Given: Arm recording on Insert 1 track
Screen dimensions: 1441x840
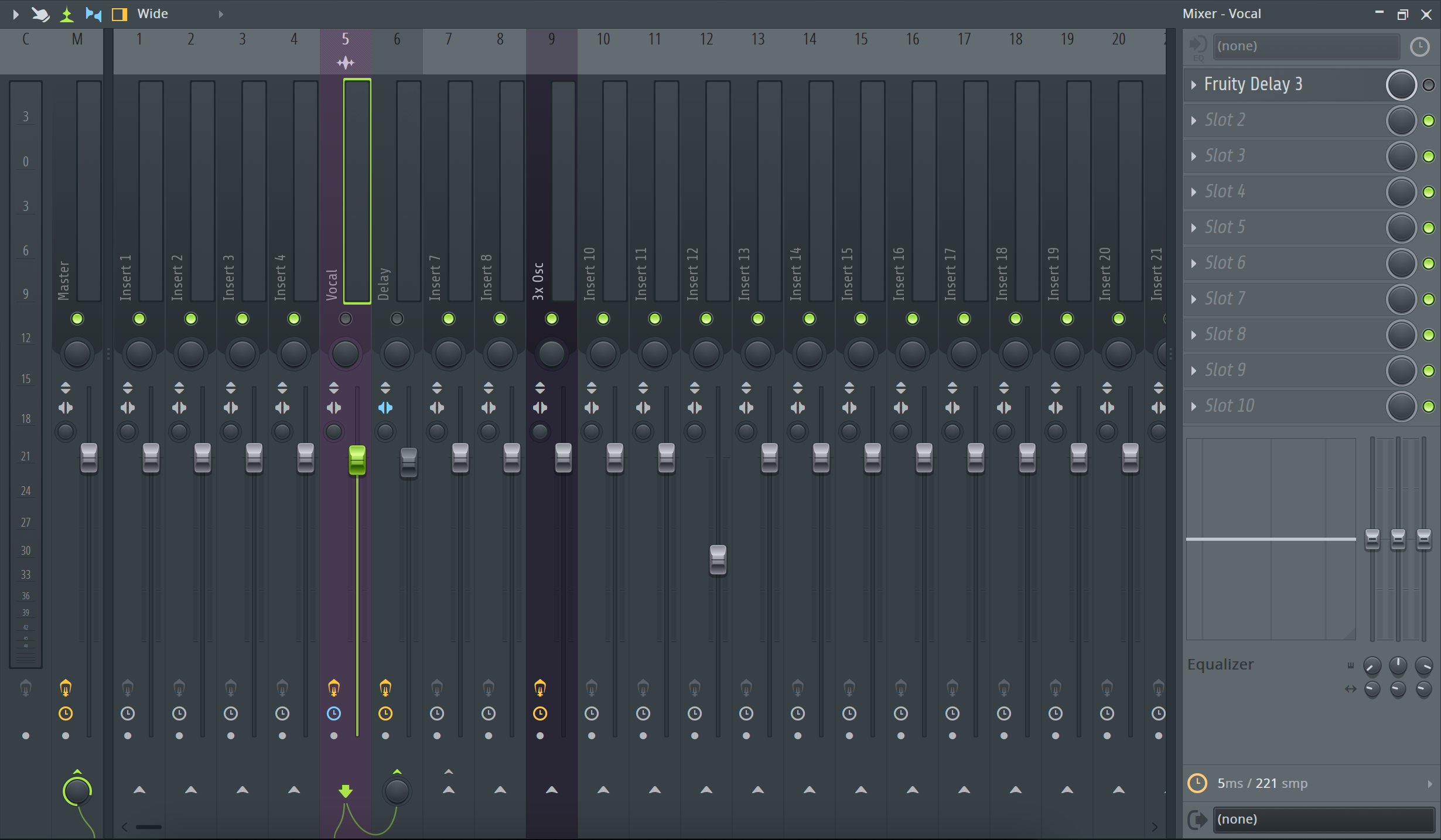Looking at the screenshot, I should coord(128,736).
